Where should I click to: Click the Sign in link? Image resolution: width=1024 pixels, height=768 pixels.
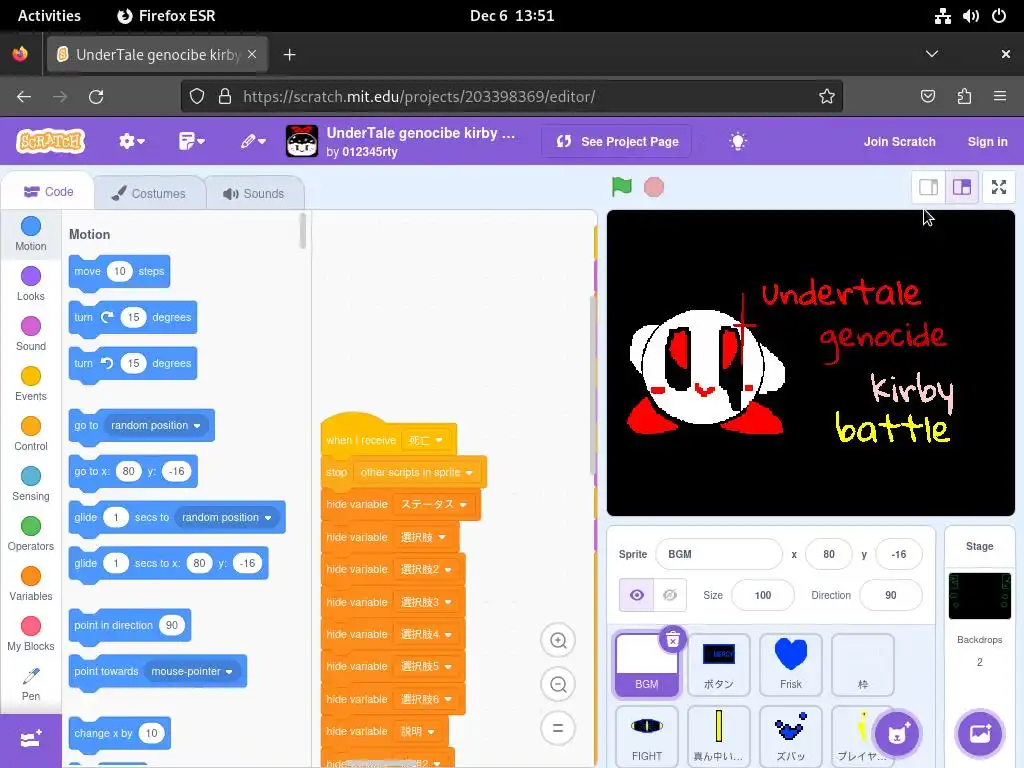(987, 141)
